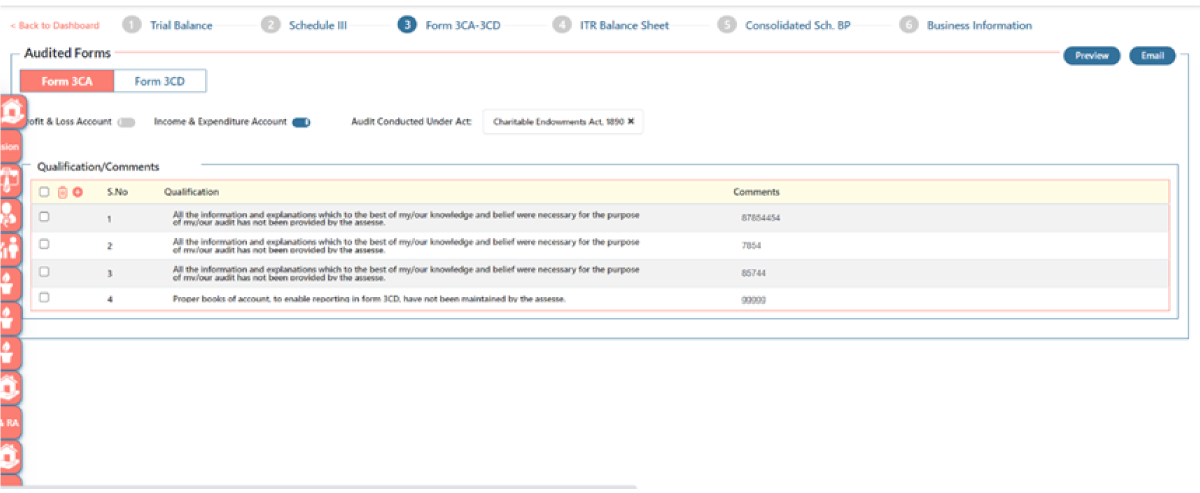Viewport: 1200px width, 493px height.
Task: Click the red plus add-row icon
Action: [x=77, y=192]
